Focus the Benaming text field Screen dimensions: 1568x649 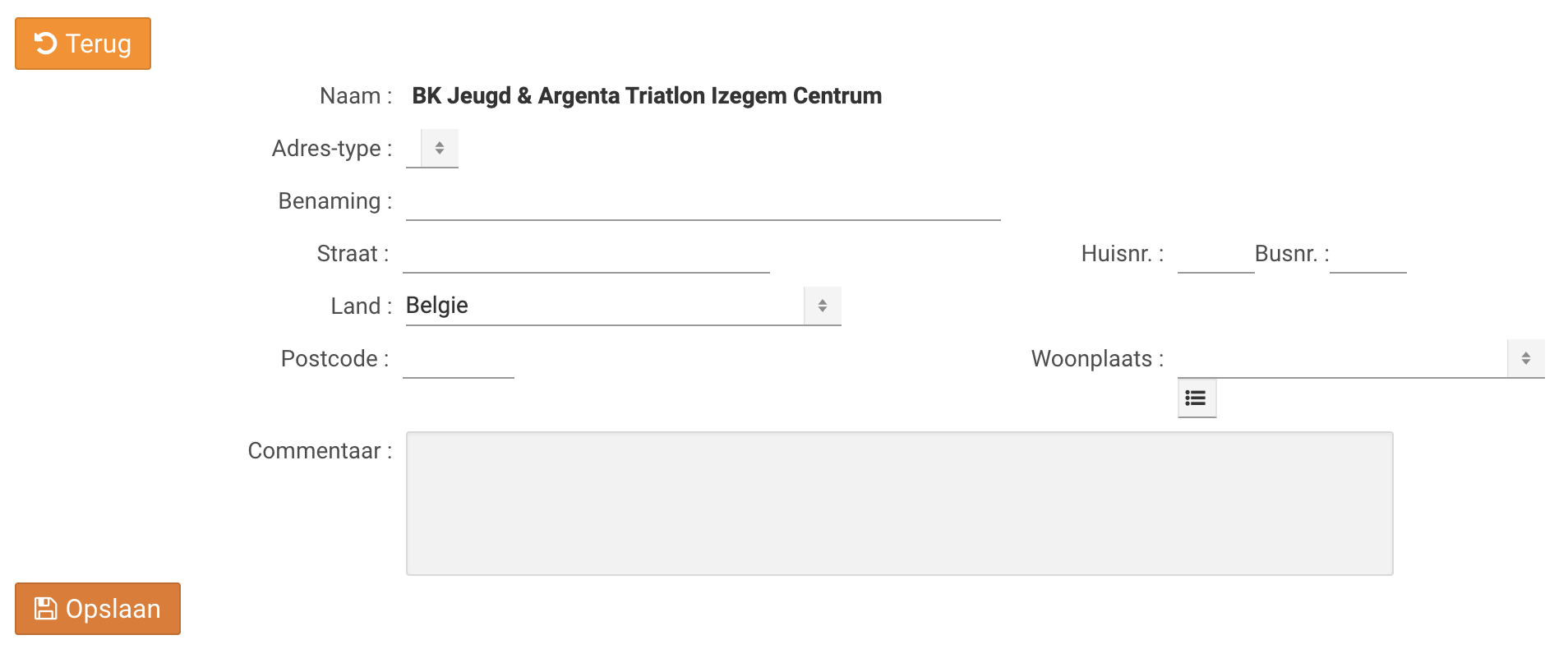tap(703, 202)
